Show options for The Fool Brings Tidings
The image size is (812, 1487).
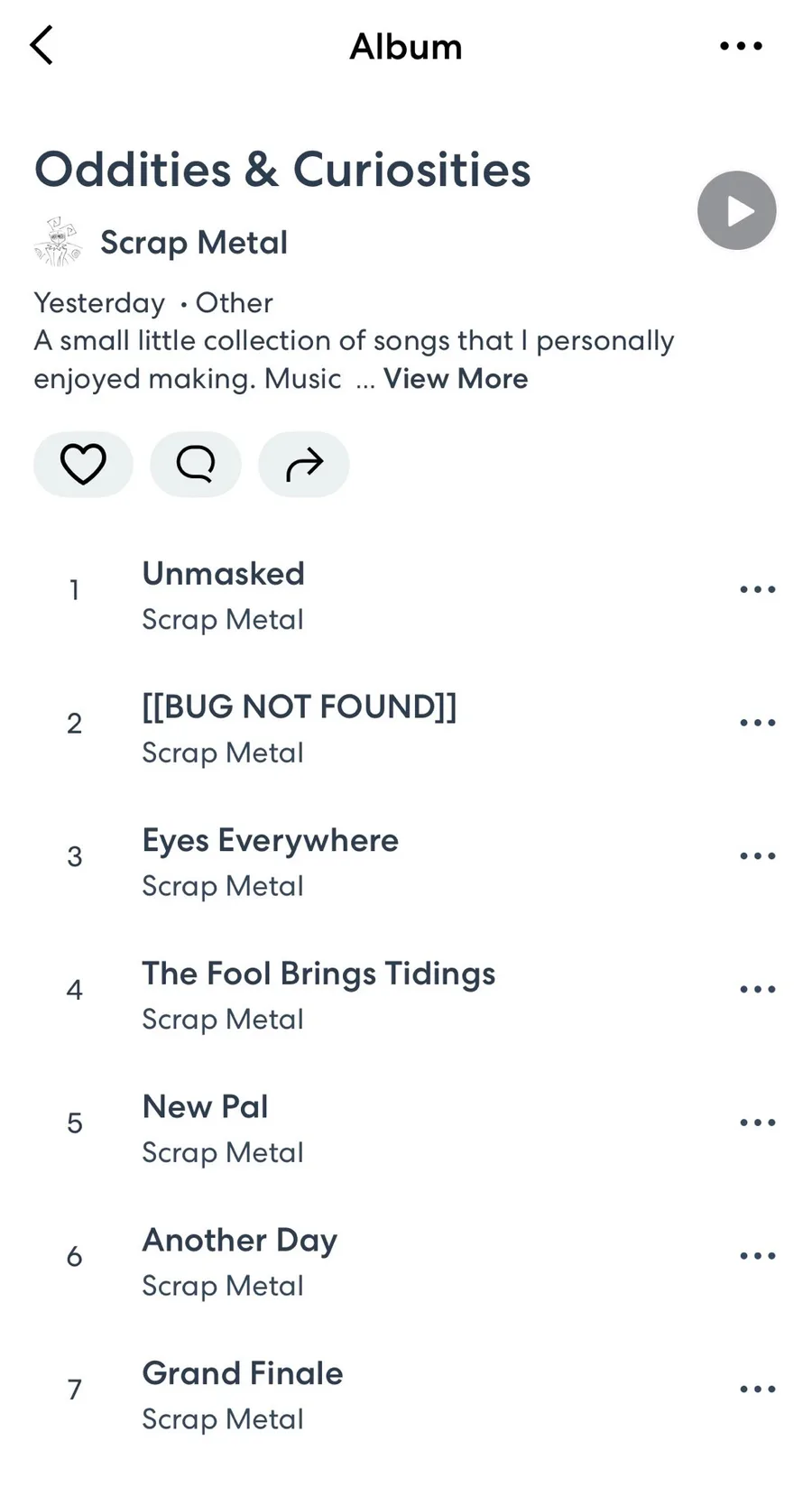click(757, 990)
